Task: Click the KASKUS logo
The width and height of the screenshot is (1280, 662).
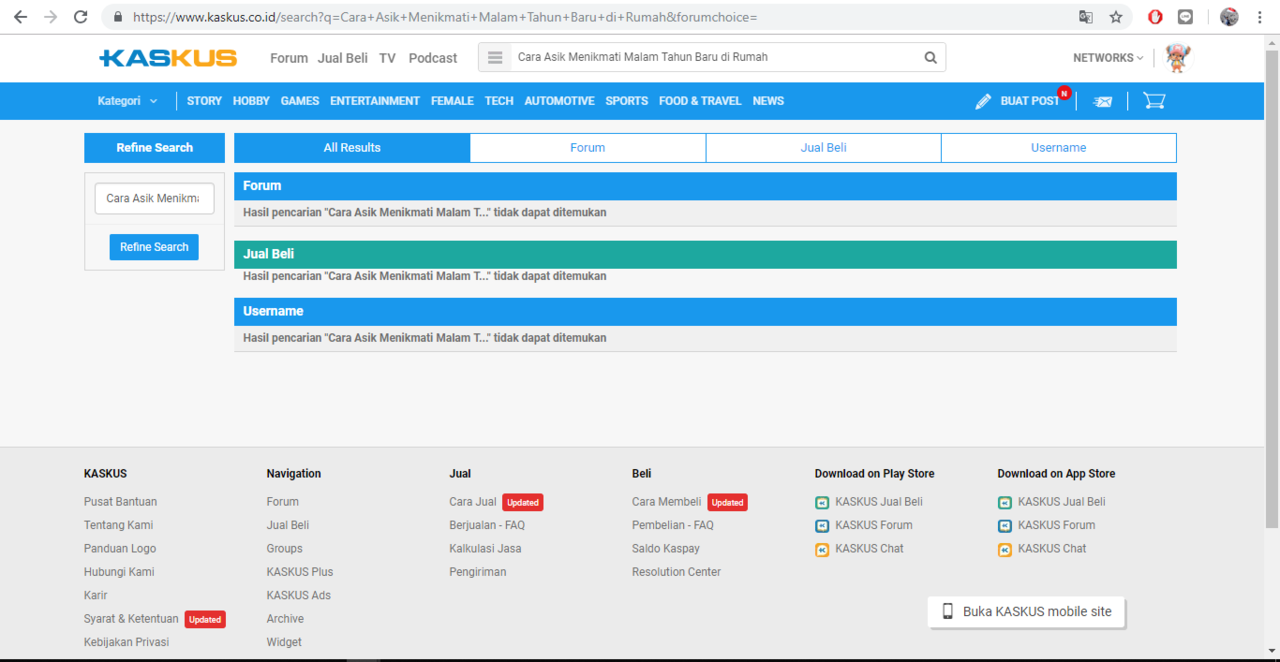Action: pyautogui.click(x=168, y=58)
